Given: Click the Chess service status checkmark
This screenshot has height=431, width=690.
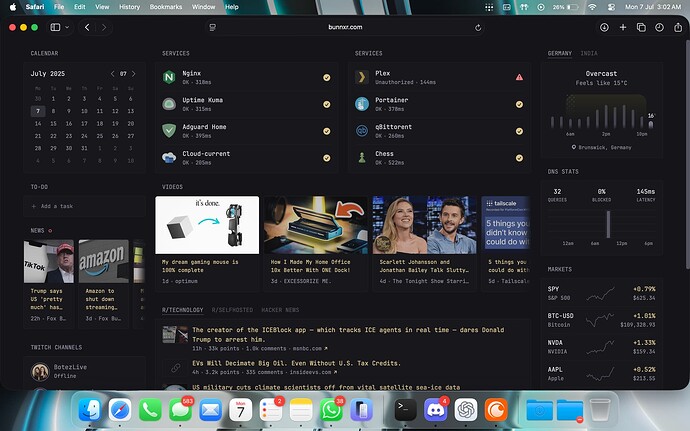Looking at the screenshot, I should pyautogui.click(x=519, y=157).
